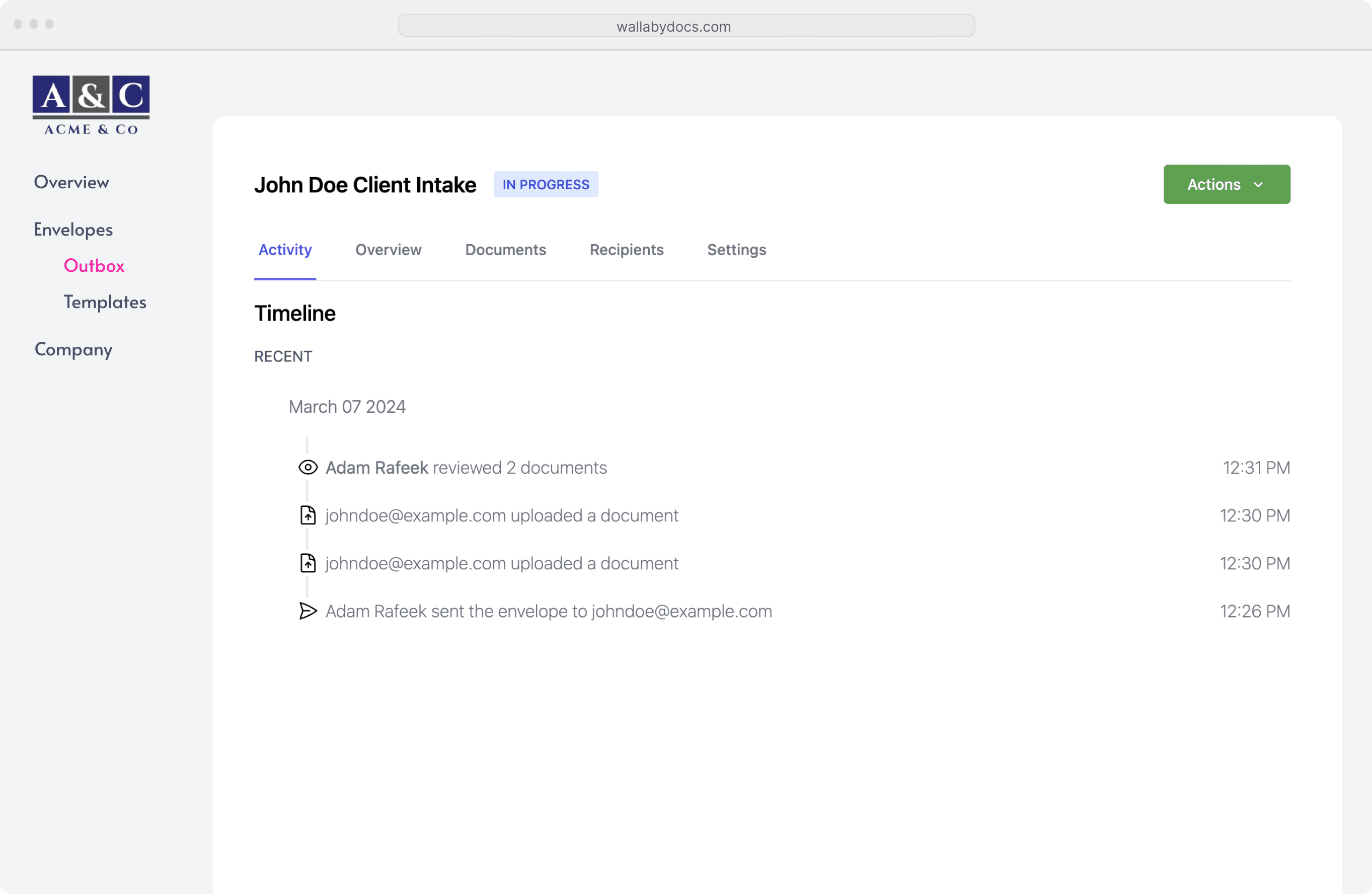Switch to the Documents tab
The height and width of the screenshot is (894, 1372).
pyautogui.click(x=505, y=250)
